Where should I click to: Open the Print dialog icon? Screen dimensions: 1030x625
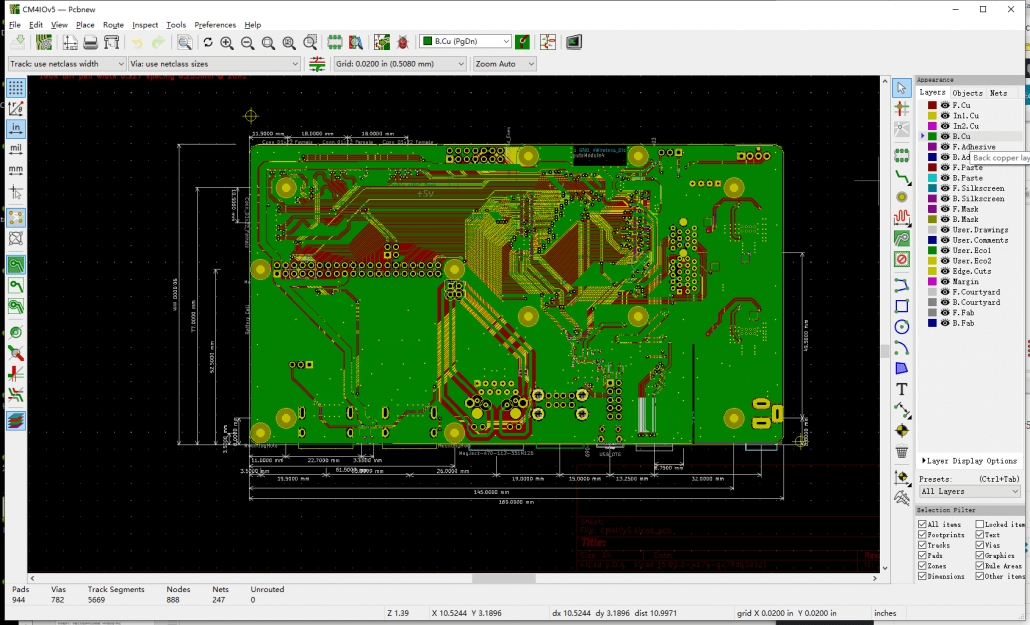pos(88,42)
